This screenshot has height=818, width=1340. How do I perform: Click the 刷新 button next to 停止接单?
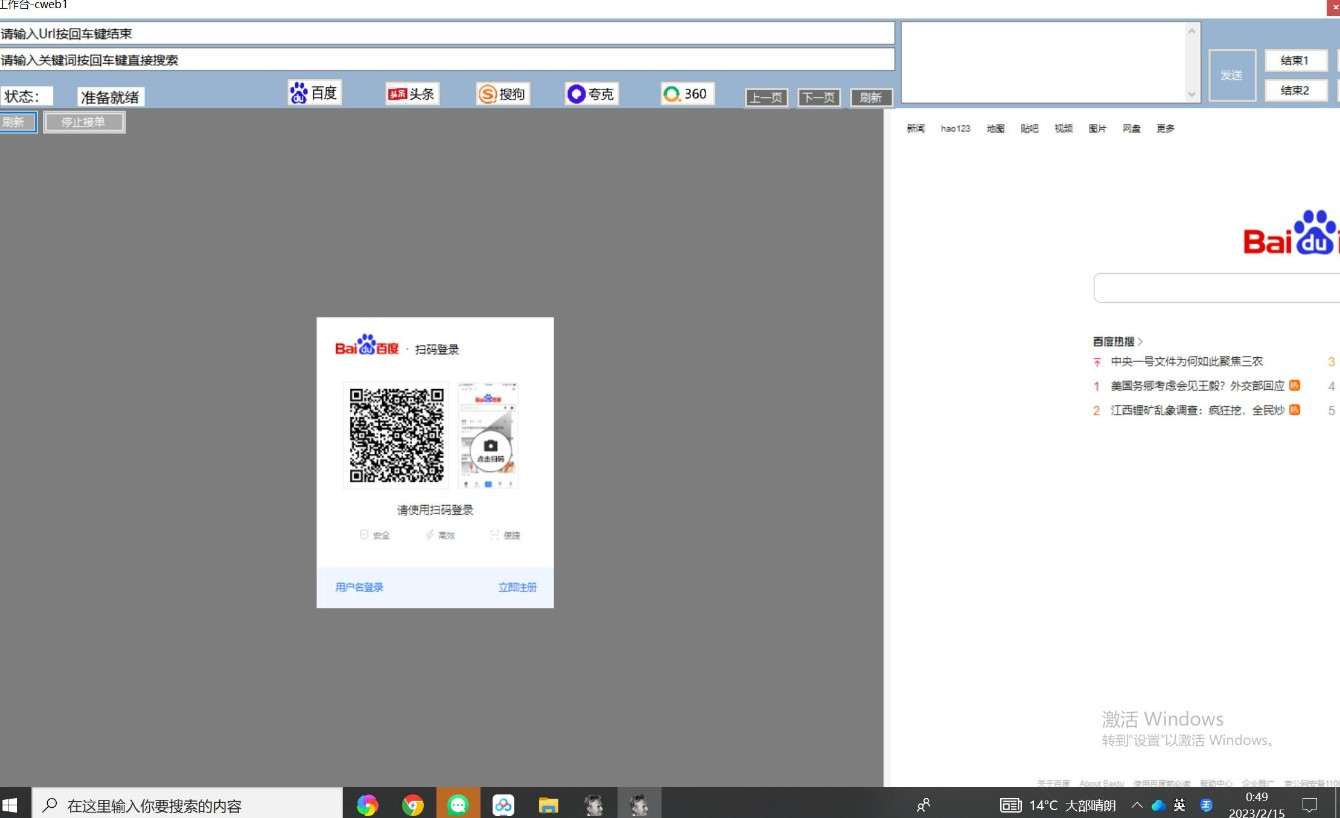[17, 122]
